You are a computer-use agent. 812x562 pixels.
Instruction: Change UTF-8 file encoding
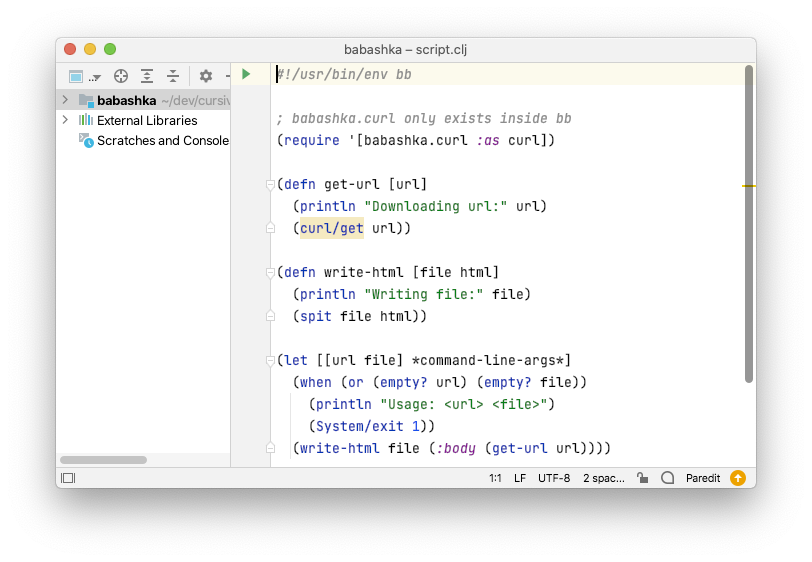(x=554, y=478)
